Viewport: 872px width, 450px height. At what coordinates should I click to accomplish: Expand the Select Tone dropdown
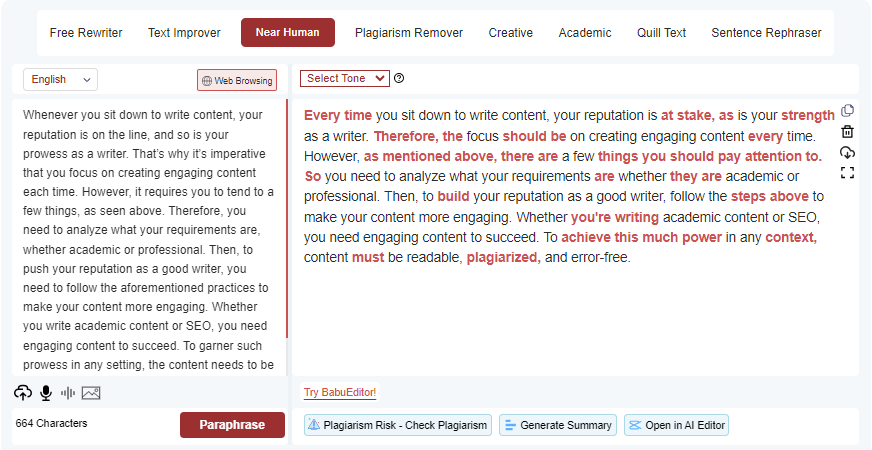click(344, 78)
